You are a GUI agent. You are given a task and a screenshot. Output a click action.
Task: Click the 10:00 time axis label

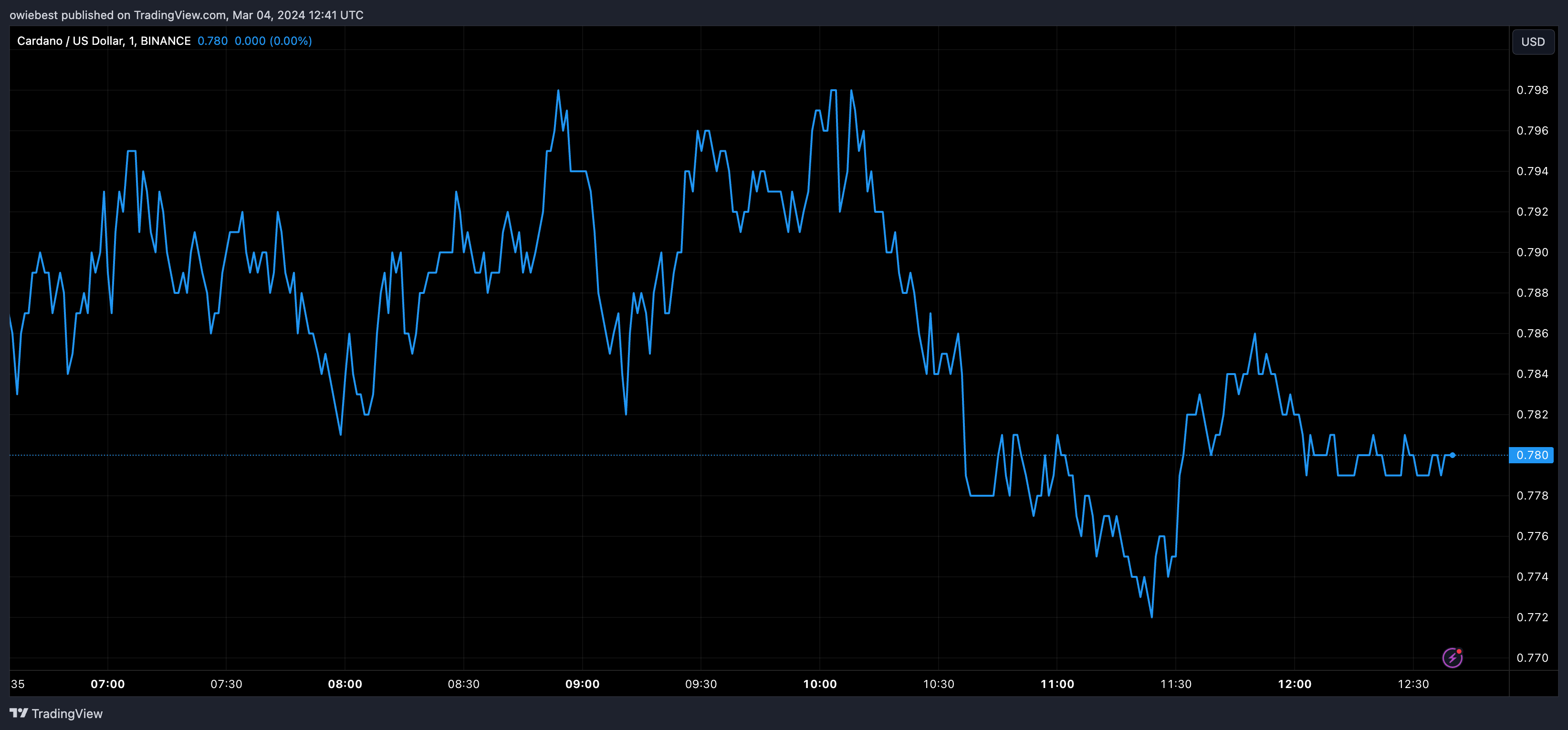coord(820,684)
